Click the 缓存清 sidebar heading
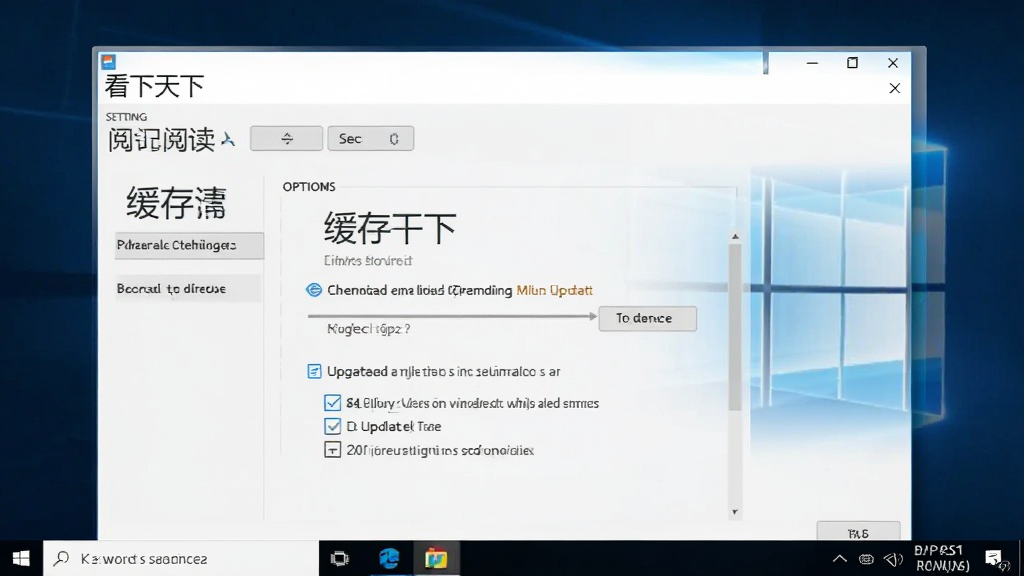 [x=176, y=202]
